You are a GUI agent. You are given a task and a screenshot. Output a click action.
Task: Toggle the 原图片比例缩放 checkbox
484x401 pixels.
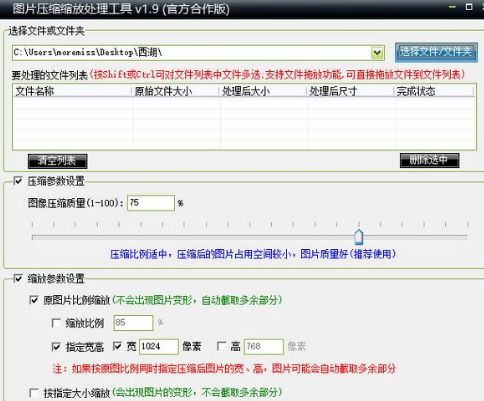[x=34, y=300]
